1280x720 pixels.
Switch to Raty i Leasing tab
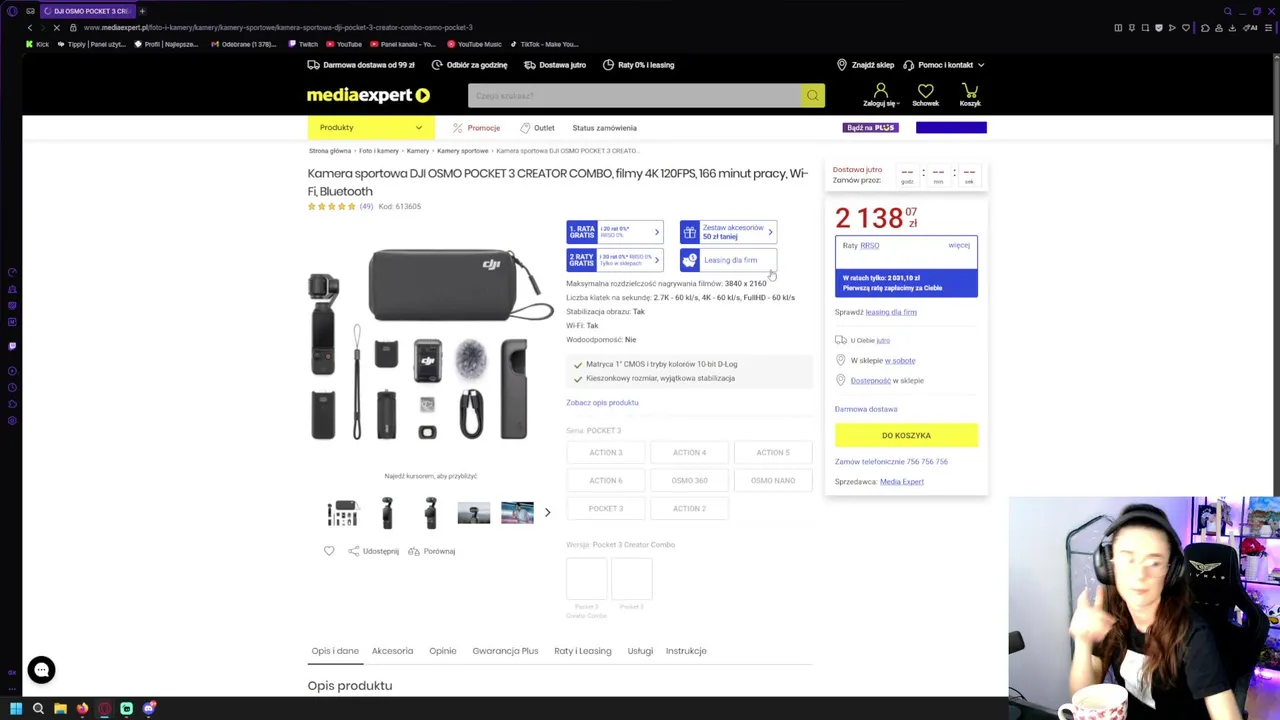click(583, 651)
